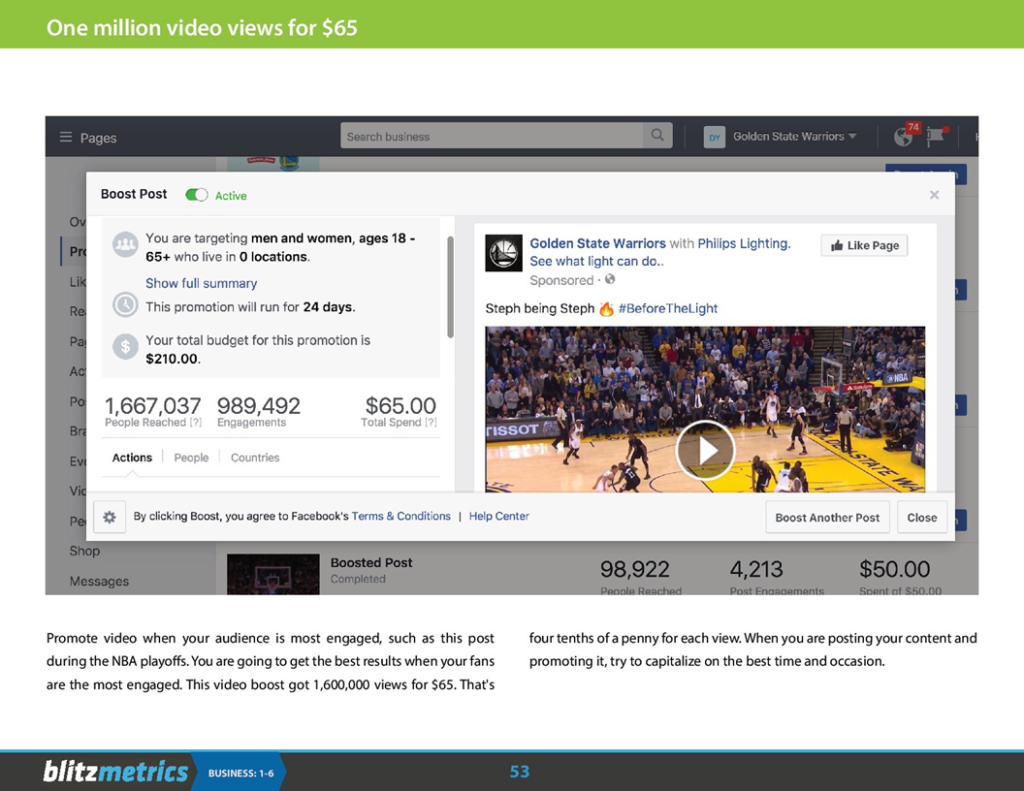
Task: Click the $65.00 total spend value
Action: tap(400, 405)
